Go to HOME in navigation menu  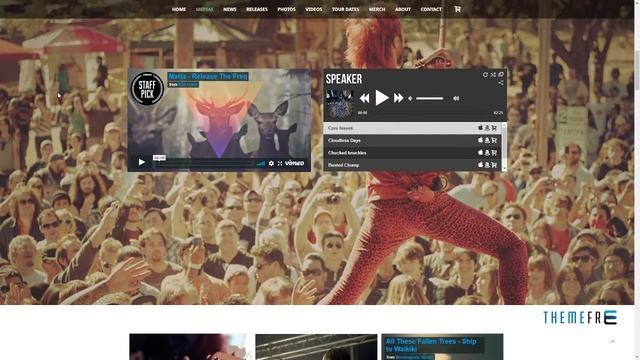pos(179,9)
